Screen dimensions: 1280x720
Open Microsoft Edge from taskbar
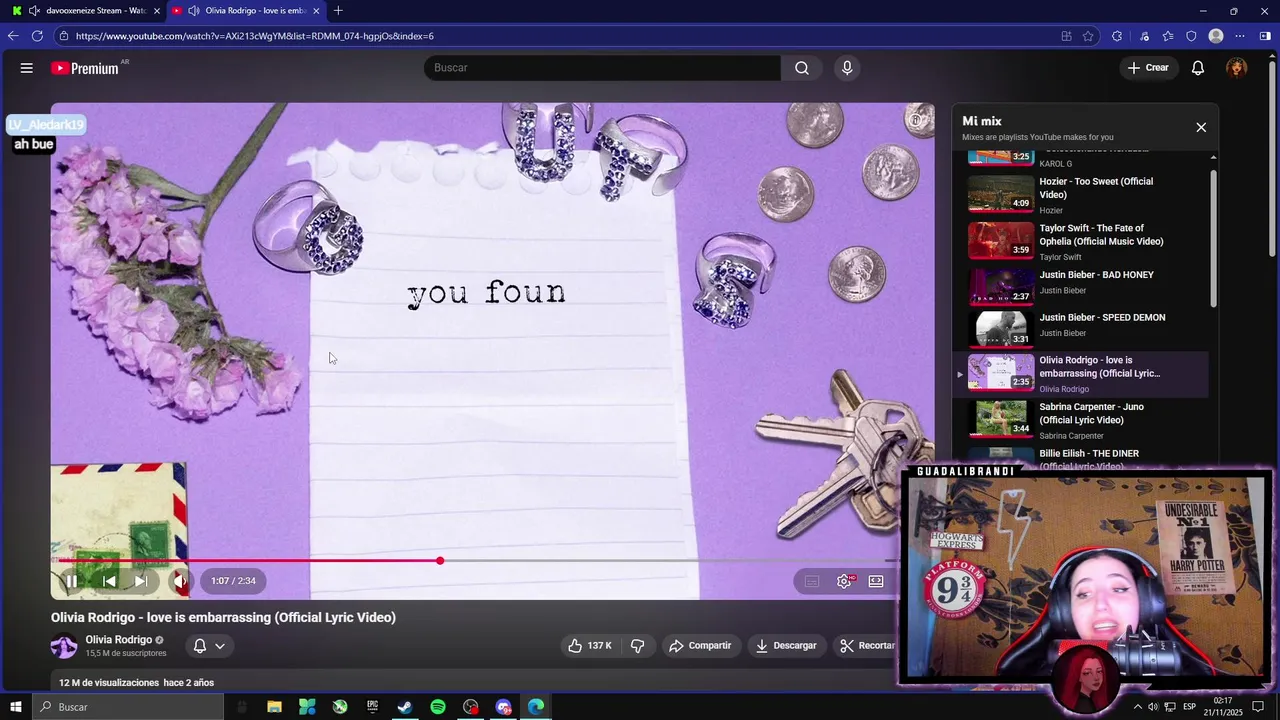tap(536, 707)
